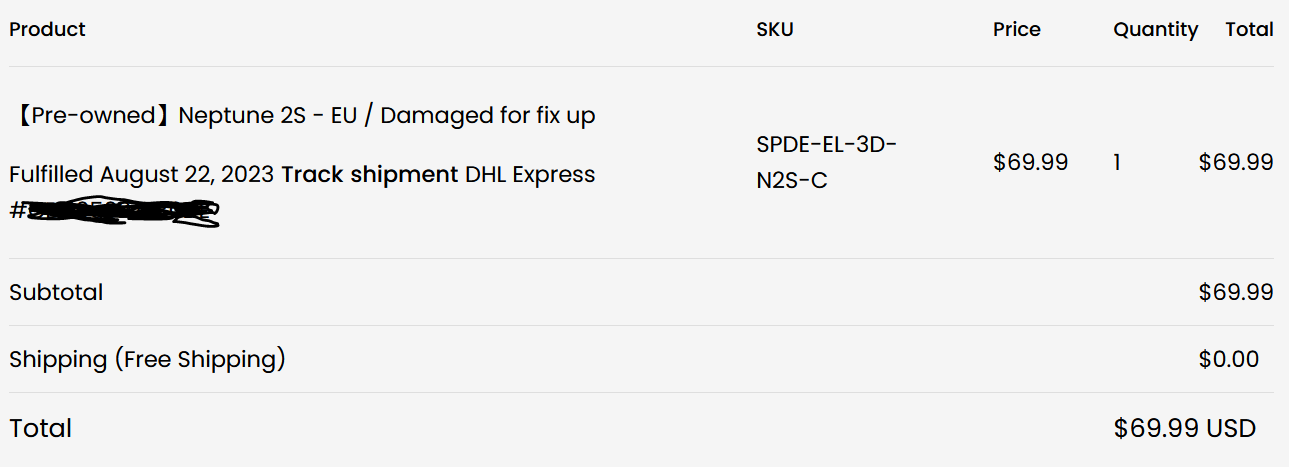Screen dimensions: 1289x467
Task: Select the SKU value SPDE-EL-3D-N2S-C
Action: [826, 163]
